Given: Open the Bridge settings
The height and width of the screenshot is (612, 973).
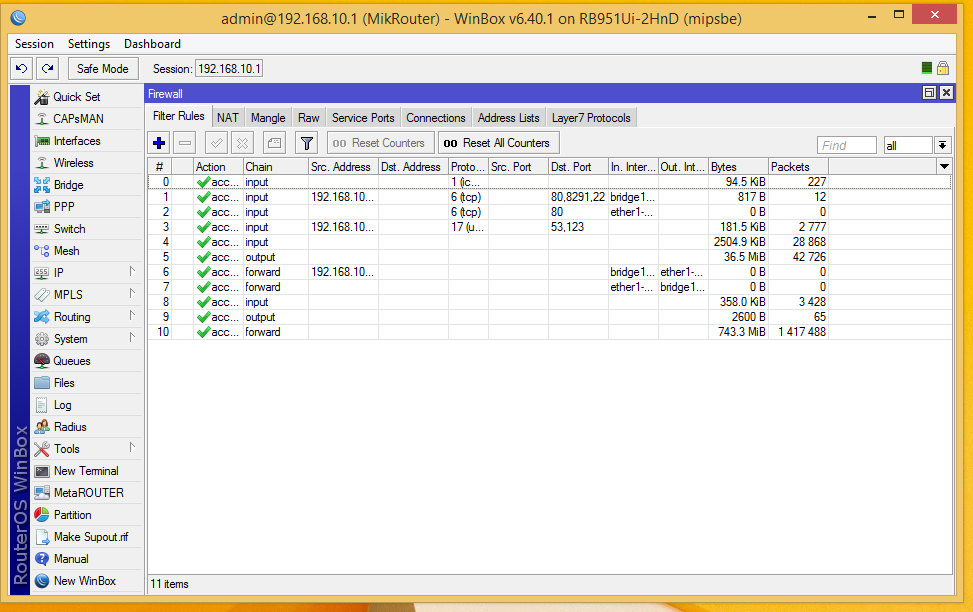Looking at the screenshot, I should click(x=87, y=185).
